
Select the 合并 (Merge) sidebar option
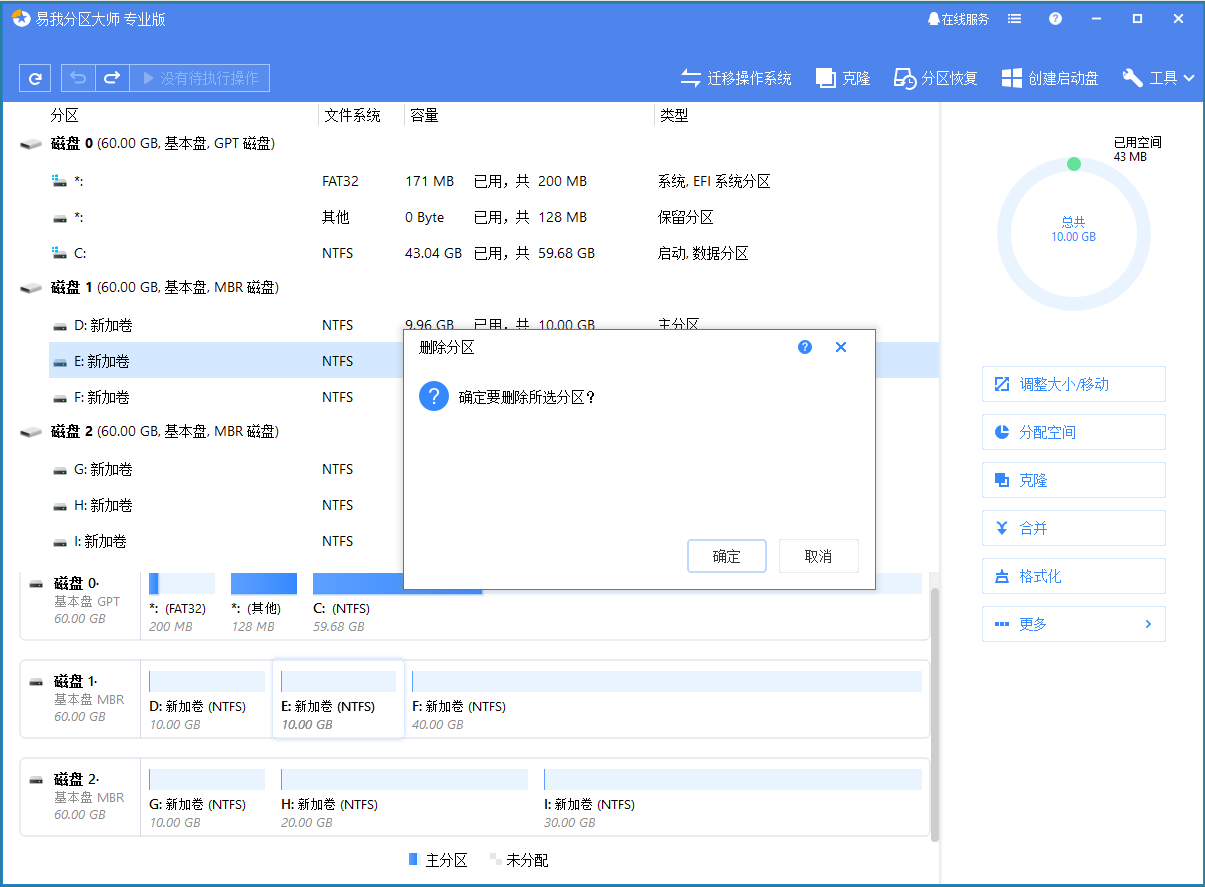point(1073,528)
